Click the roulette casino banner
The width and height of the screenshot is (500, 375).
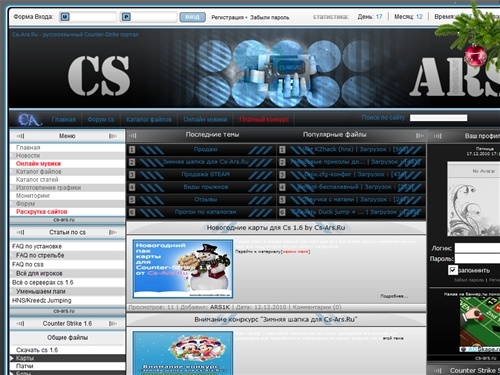pos(480,324)
